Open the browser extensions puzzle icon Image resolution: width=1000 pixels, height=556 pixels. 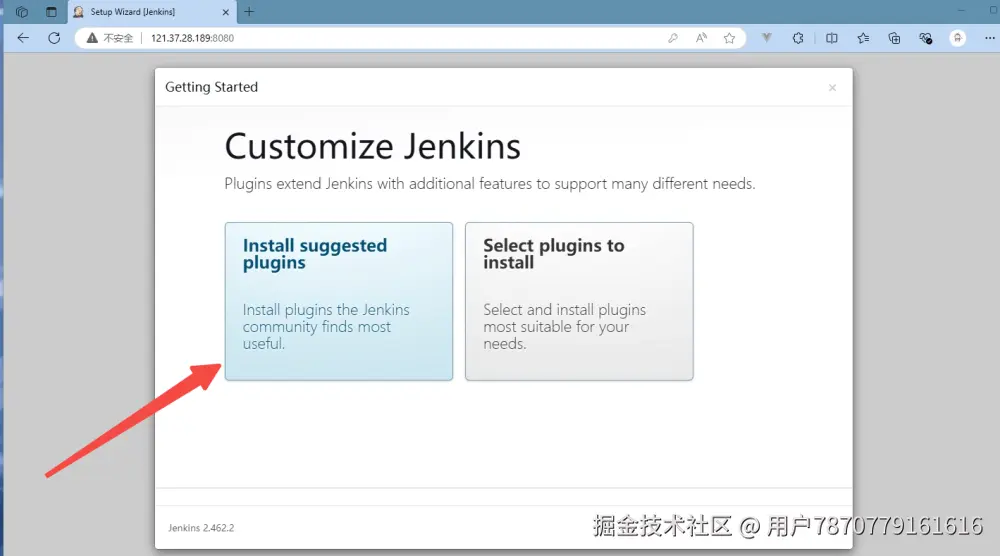coord(798,38)
